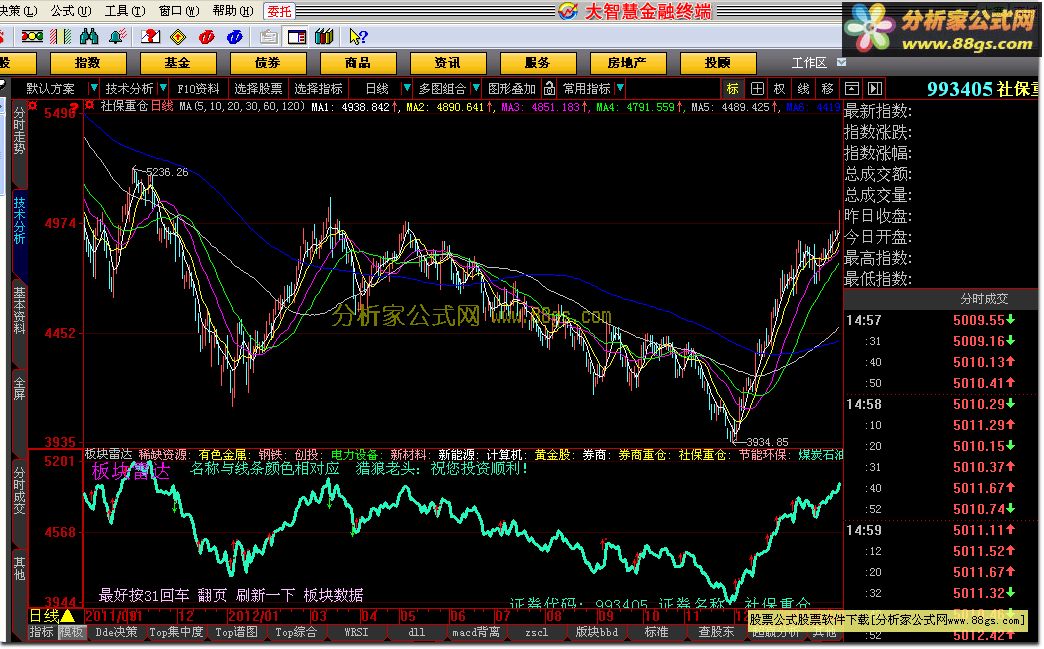Click the 图形叠加 button
Image resolution: width=1044 pixels, height=649 pixels.
click(x=511, y=89)
